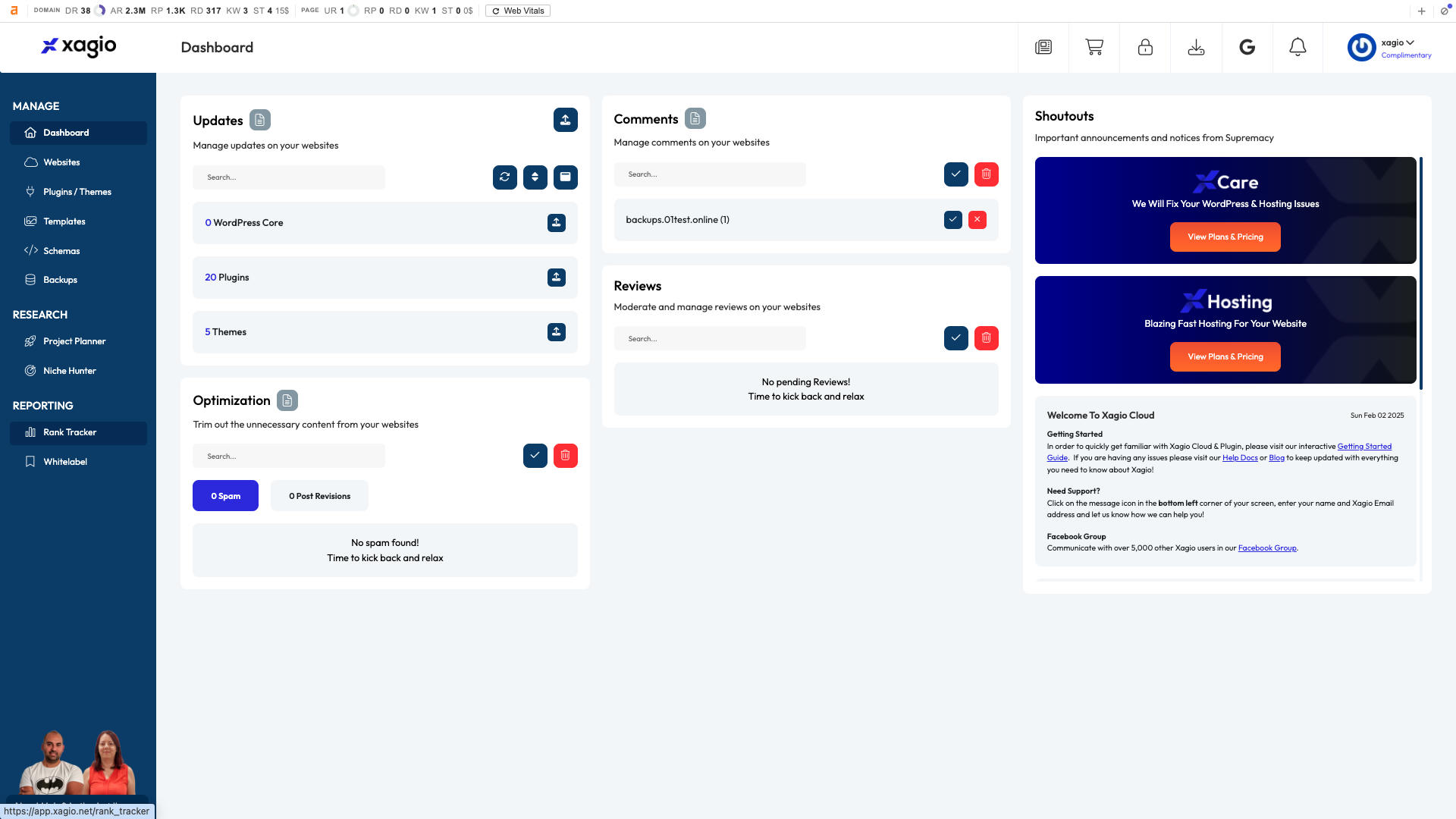Open the Google G icon
The width and height of the screenshot is (1456, 819).
click(1247, 47)
